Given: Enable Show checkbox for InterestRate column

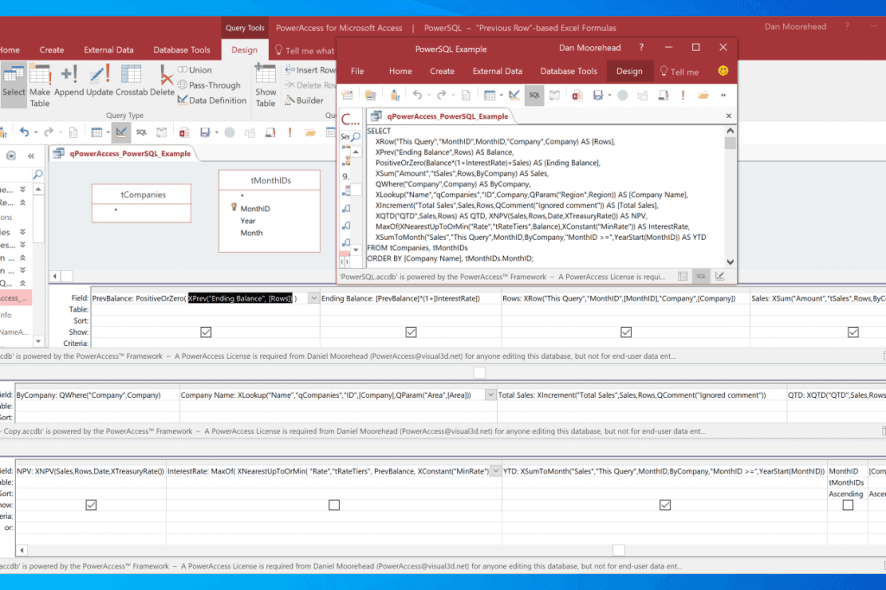Looking at the screenshot, I should pyautogui.click(x=334, y=505).
